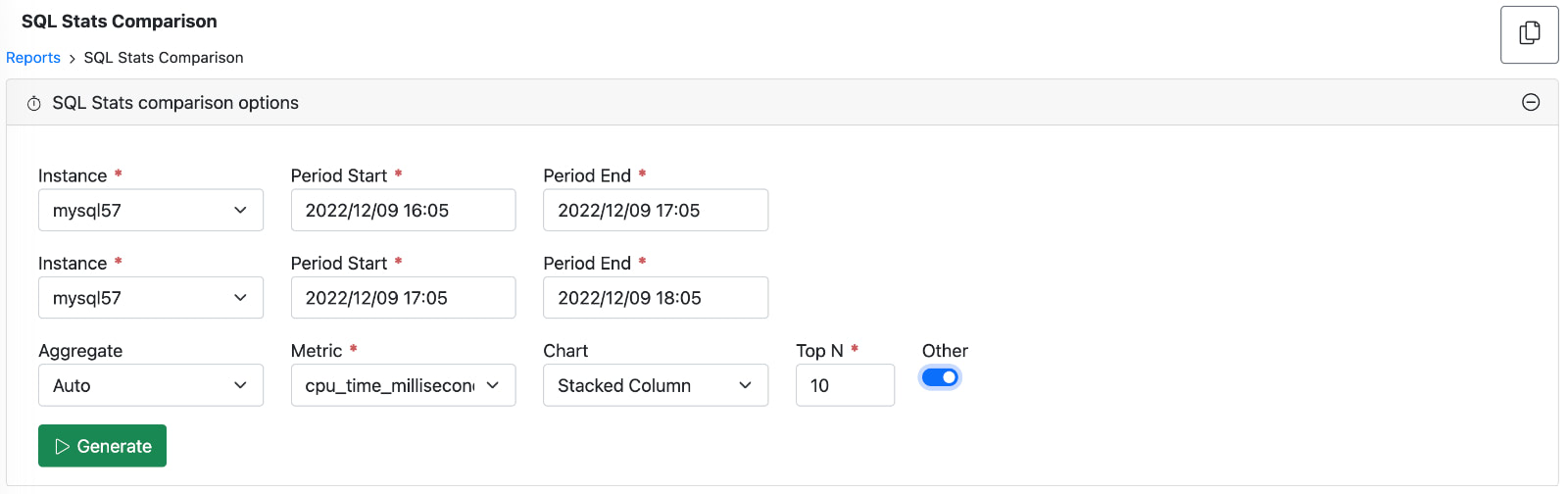Open the Metric dropdown cpu_time_milliseconds
The height and width of the screenshot is (494, 1568).
click(x=403, y=385)
